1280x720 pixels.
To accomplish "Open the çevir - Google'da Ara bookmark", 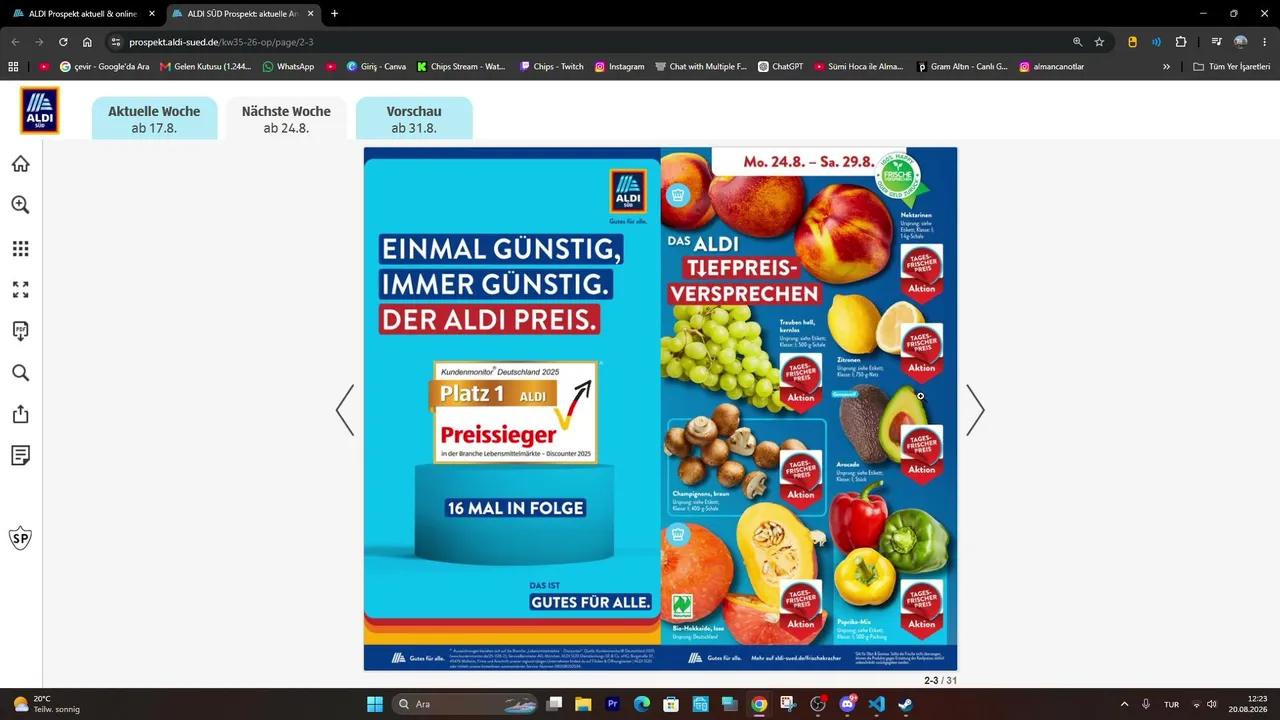I will coord(105,67).
